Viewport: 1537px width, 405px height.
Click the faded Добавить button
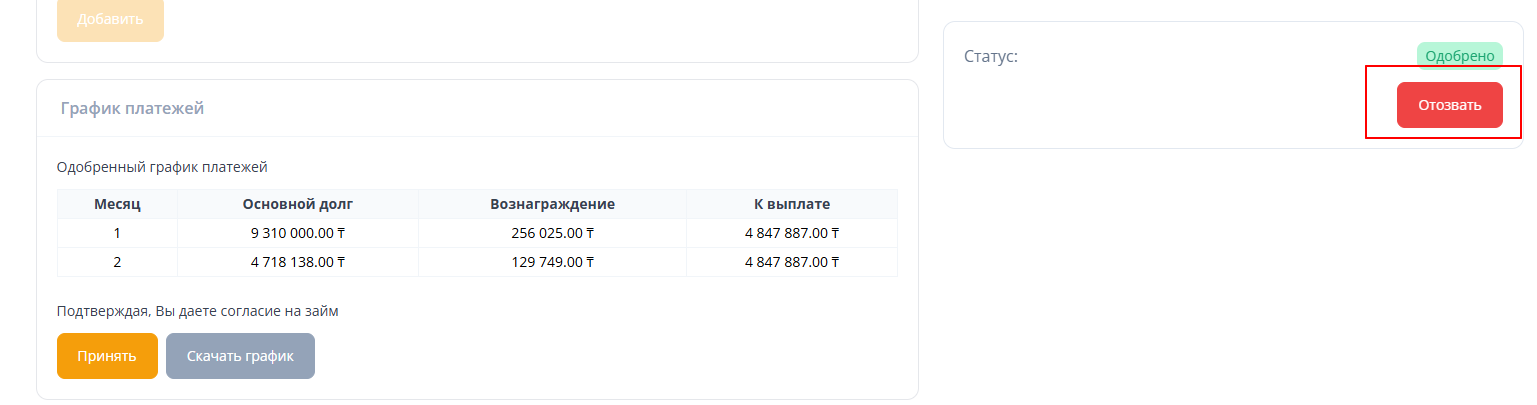[x=110, y=19]
